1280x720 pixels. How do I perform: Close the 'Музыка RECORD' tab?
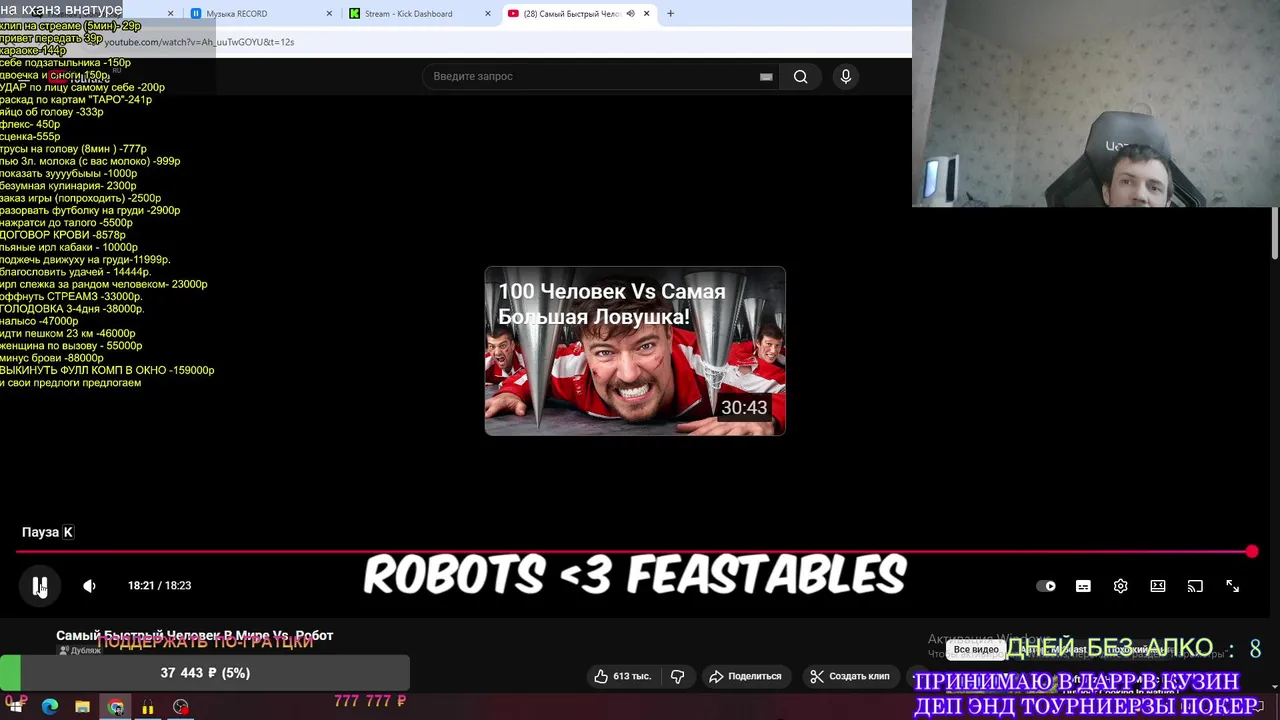[329, 14]
